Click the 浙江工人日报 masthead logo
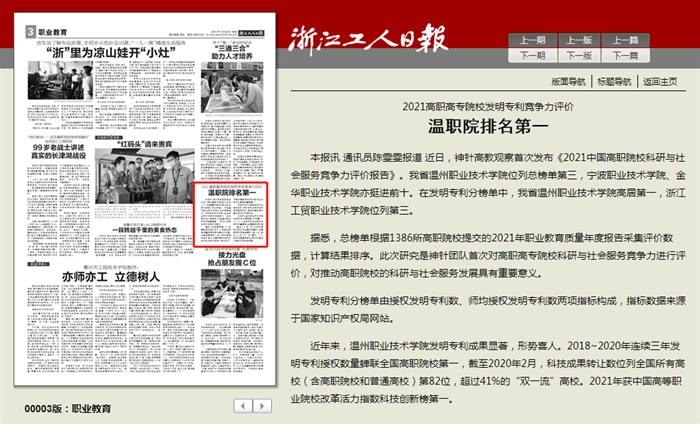This screenshot has width=700, height=424. click(x=367, y=39)
